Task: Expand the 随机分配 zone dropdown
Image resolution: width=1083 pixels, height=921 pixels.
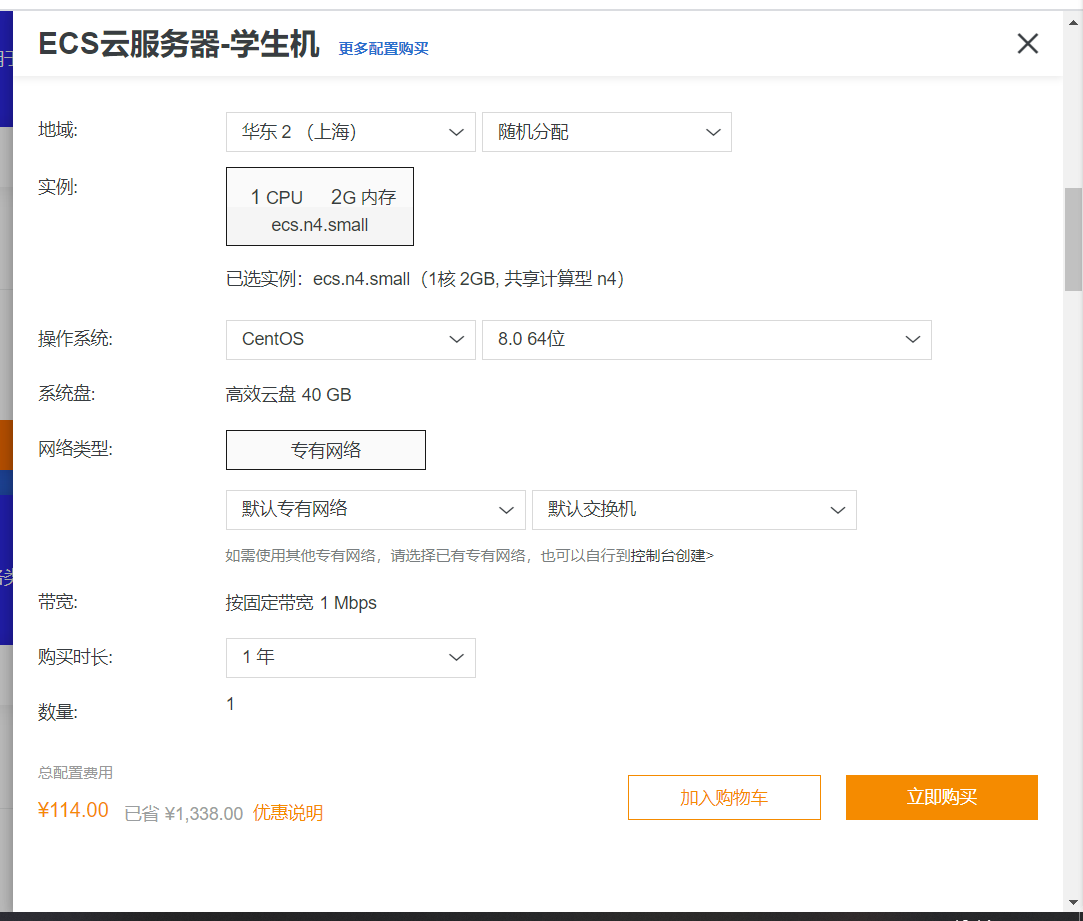Action: click(x=606, y=132)
